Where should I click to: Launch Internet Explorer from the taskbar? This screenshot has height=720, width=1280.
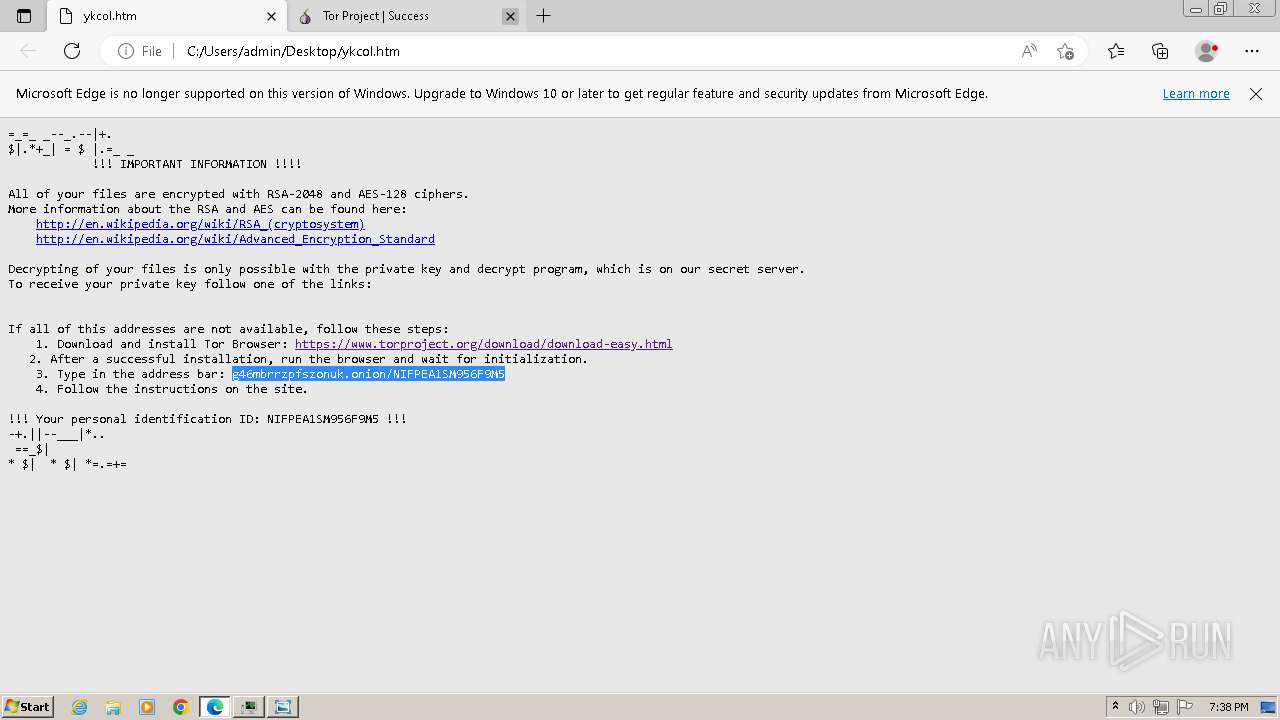(x=79, y=707)
